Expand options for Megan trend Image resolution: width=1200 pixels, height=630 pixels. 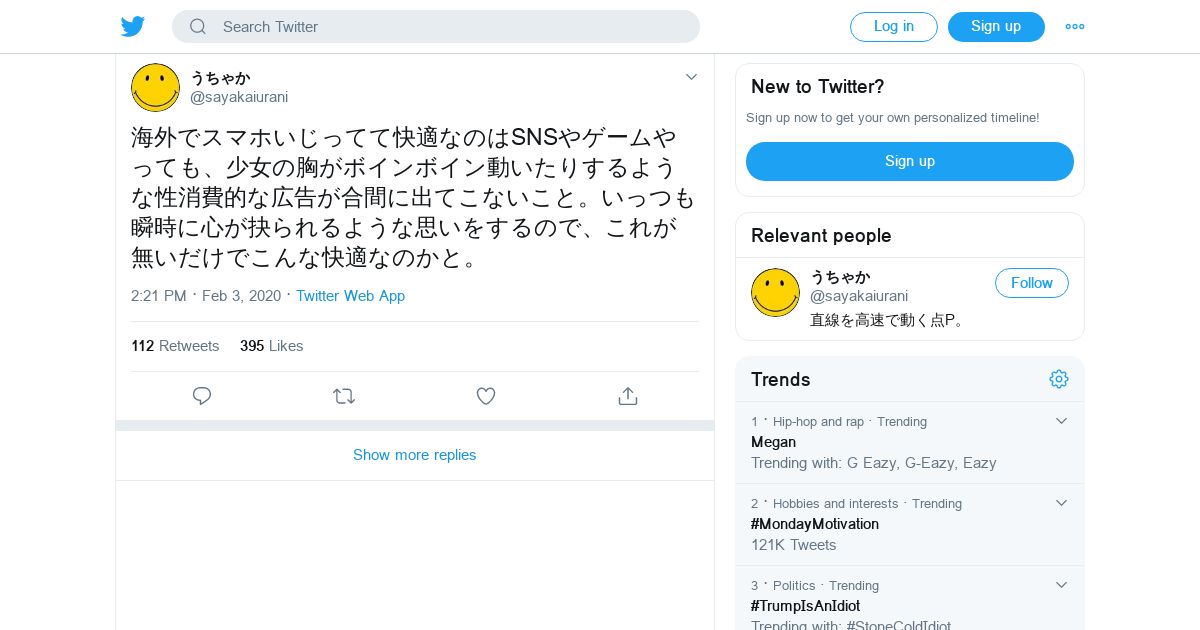pyautogui.click(x=1062, y=421)
